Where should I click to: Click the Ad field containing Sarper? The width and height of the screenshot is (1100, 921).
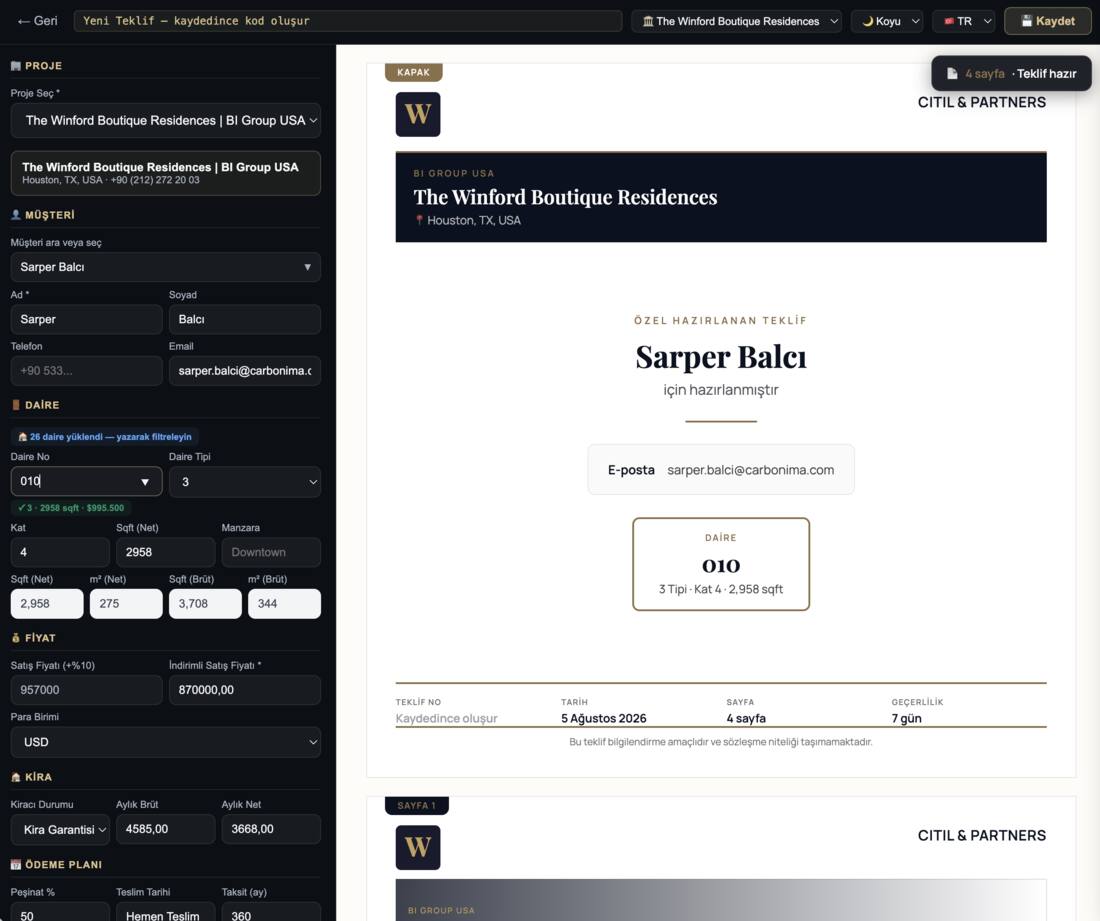86,319
